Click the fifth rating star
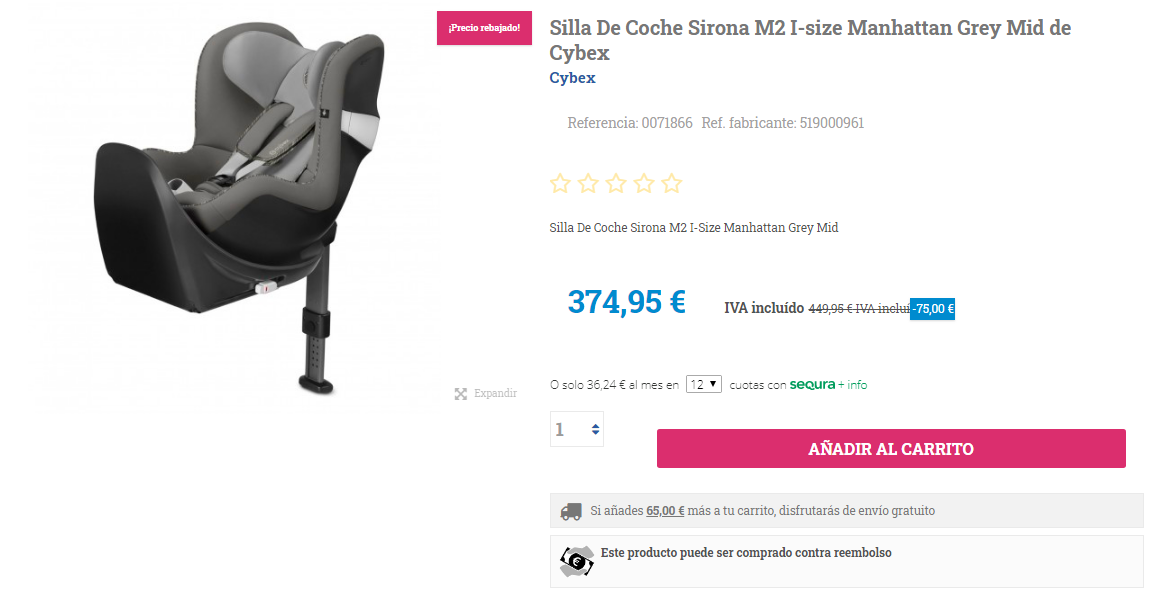 coord(672,183)
